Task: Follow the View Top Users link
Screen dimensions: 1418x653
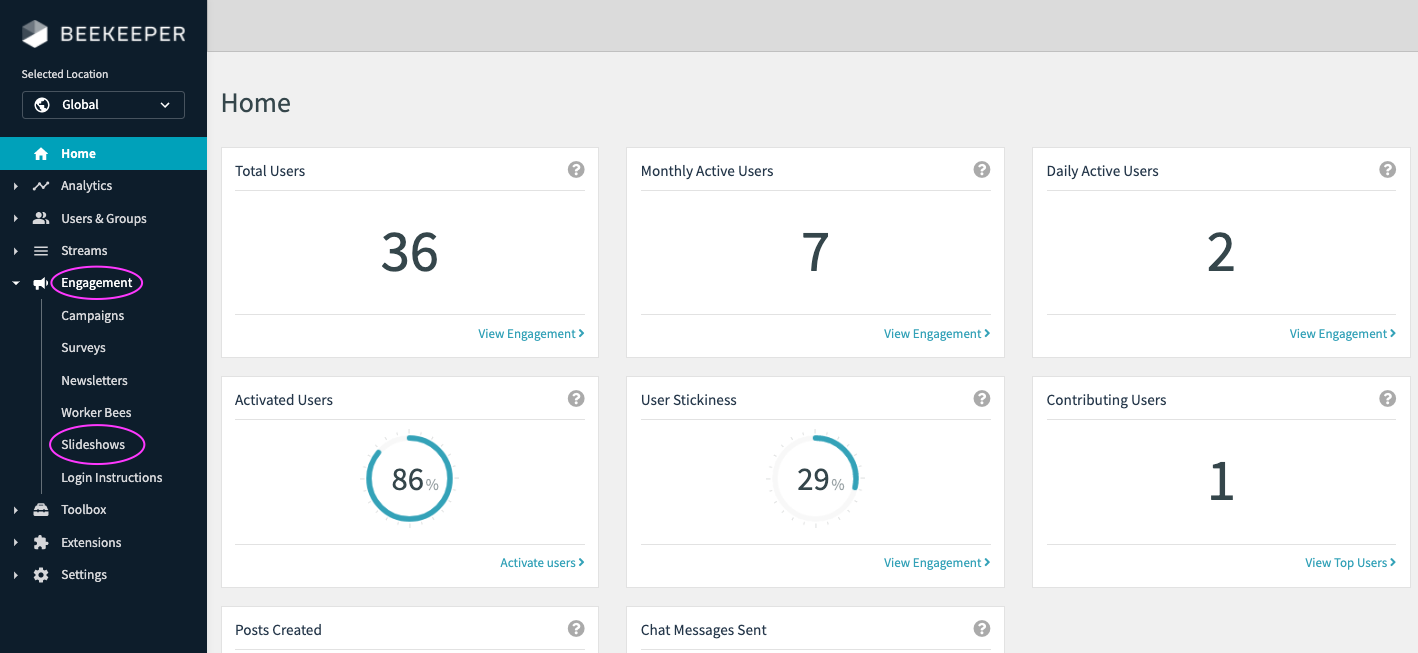Action: pyautogui.click(x=1349, y=563)
